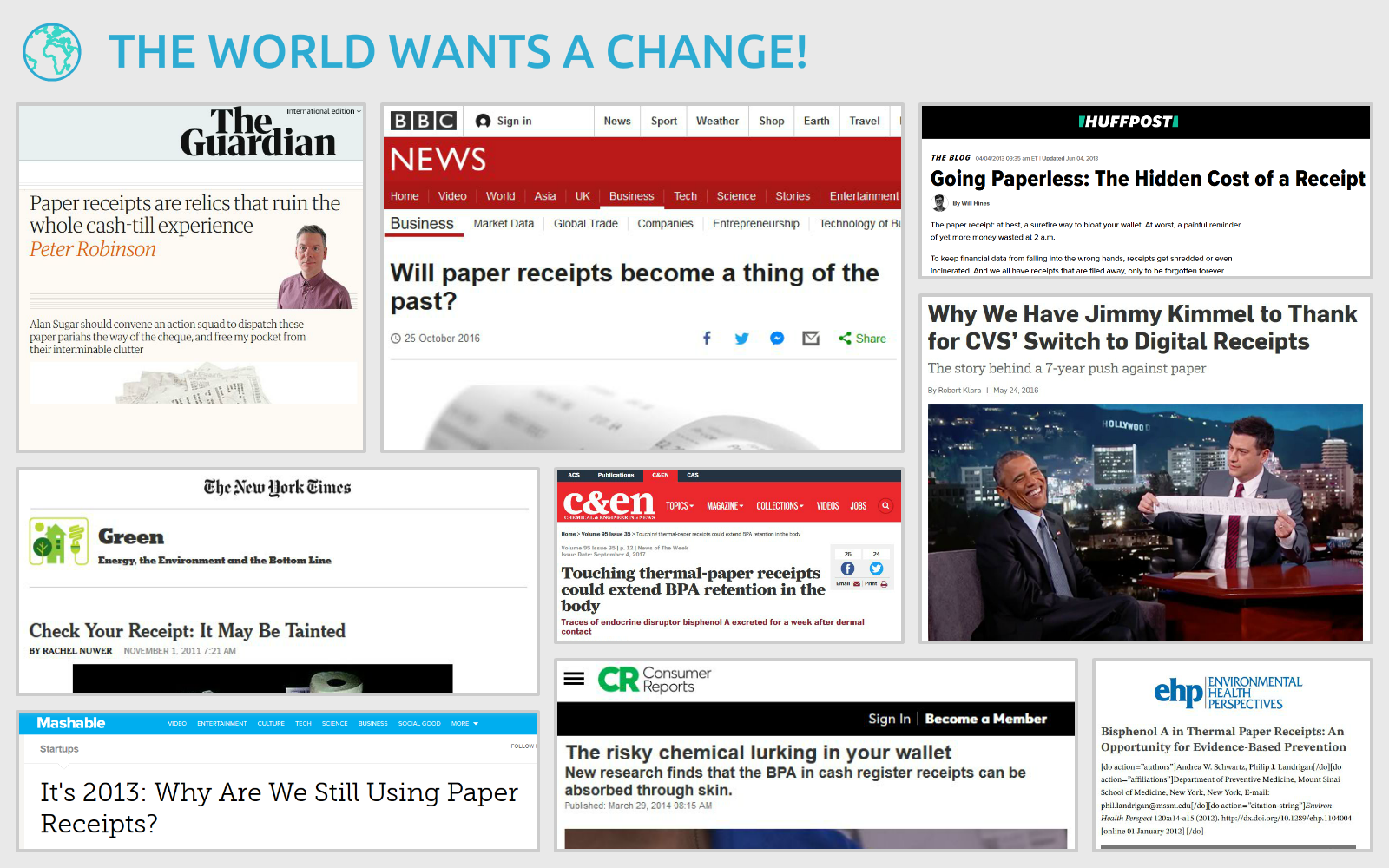The width and height of the screenshot is (1389, 868).
Task: Expand the c&en TOPICS dropdown
Action: tap(680, 506)
